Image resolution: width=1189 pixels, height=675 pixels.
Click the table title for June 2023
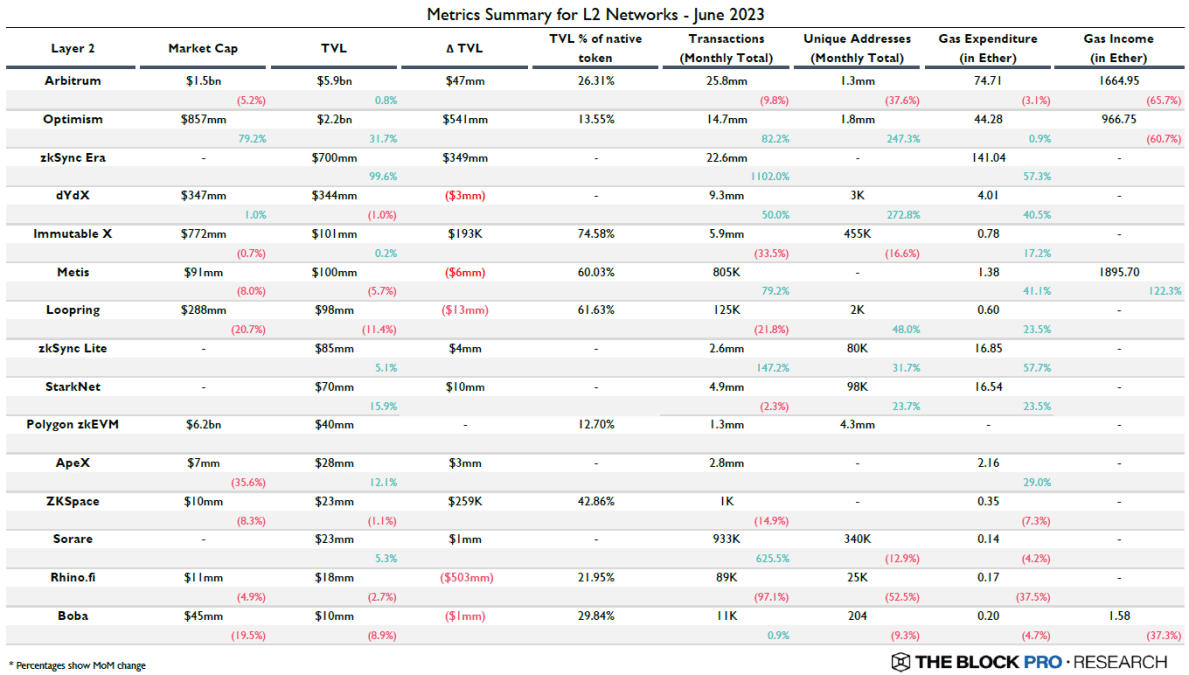click(596, 14)
